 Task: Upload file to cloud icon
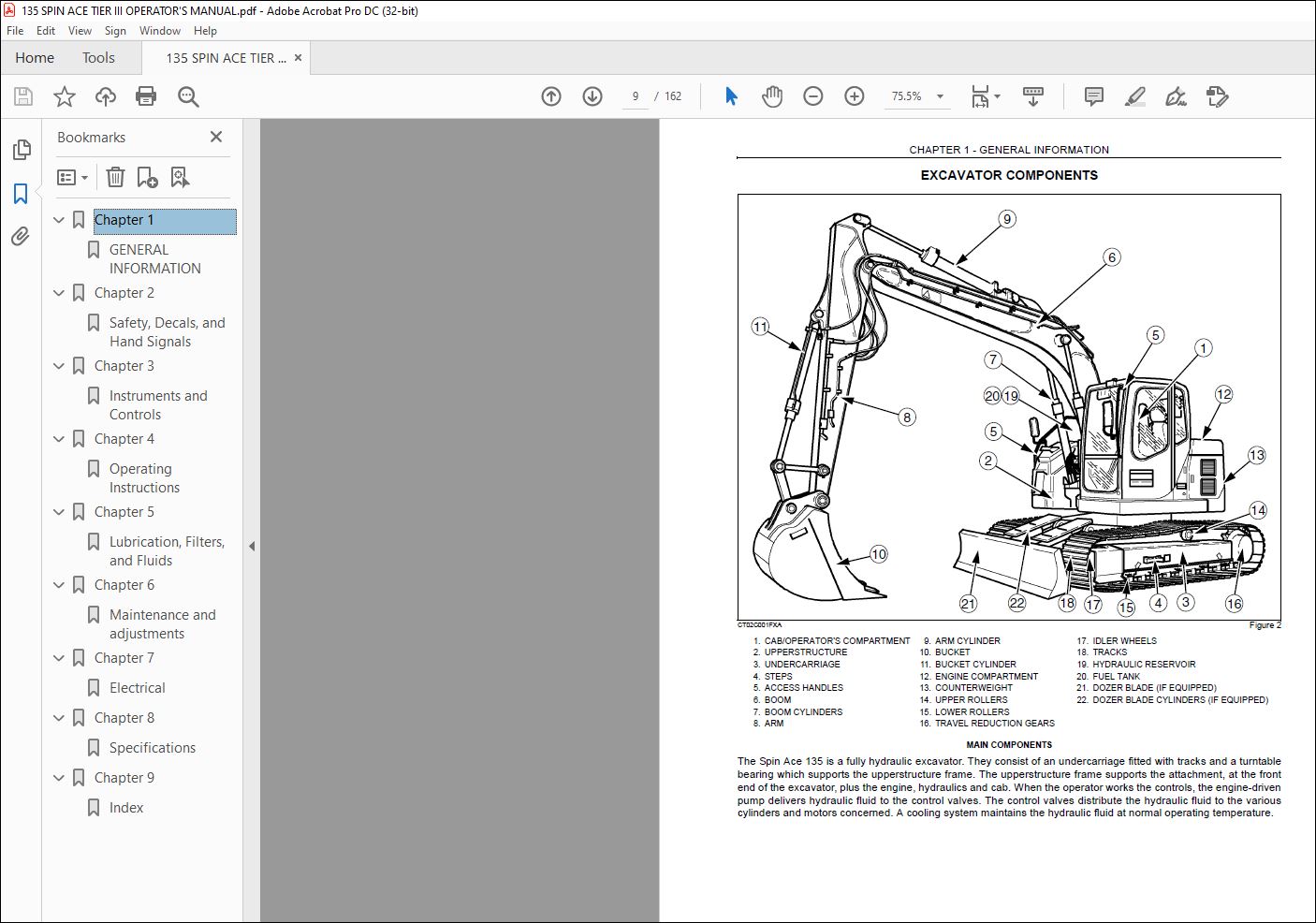pyautogui.click(x=106, y=96)
